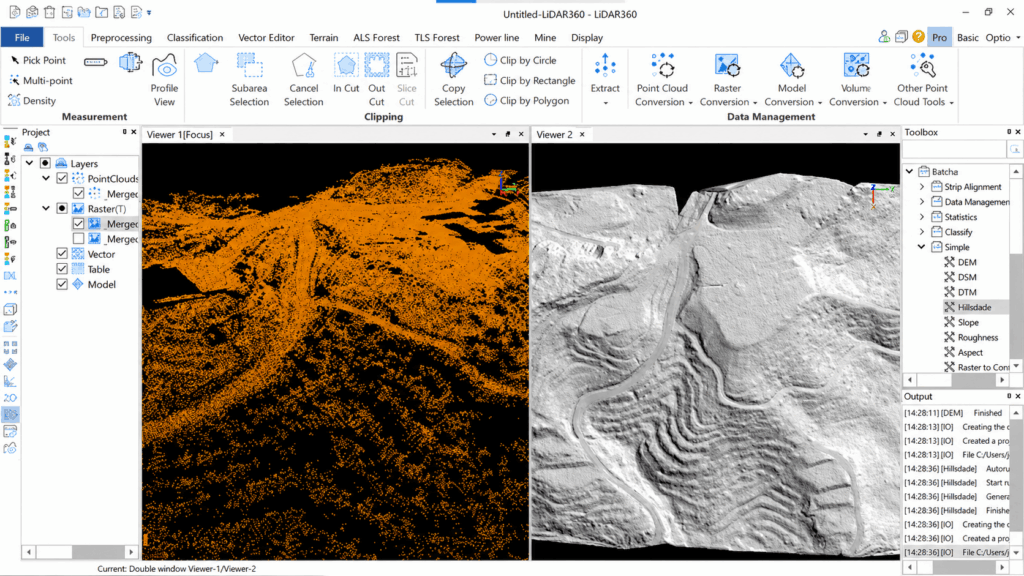Toggle the Layers root visibility box
Image resolution: width=1024 pixels, height=576 pixels.
coord(45,163)
